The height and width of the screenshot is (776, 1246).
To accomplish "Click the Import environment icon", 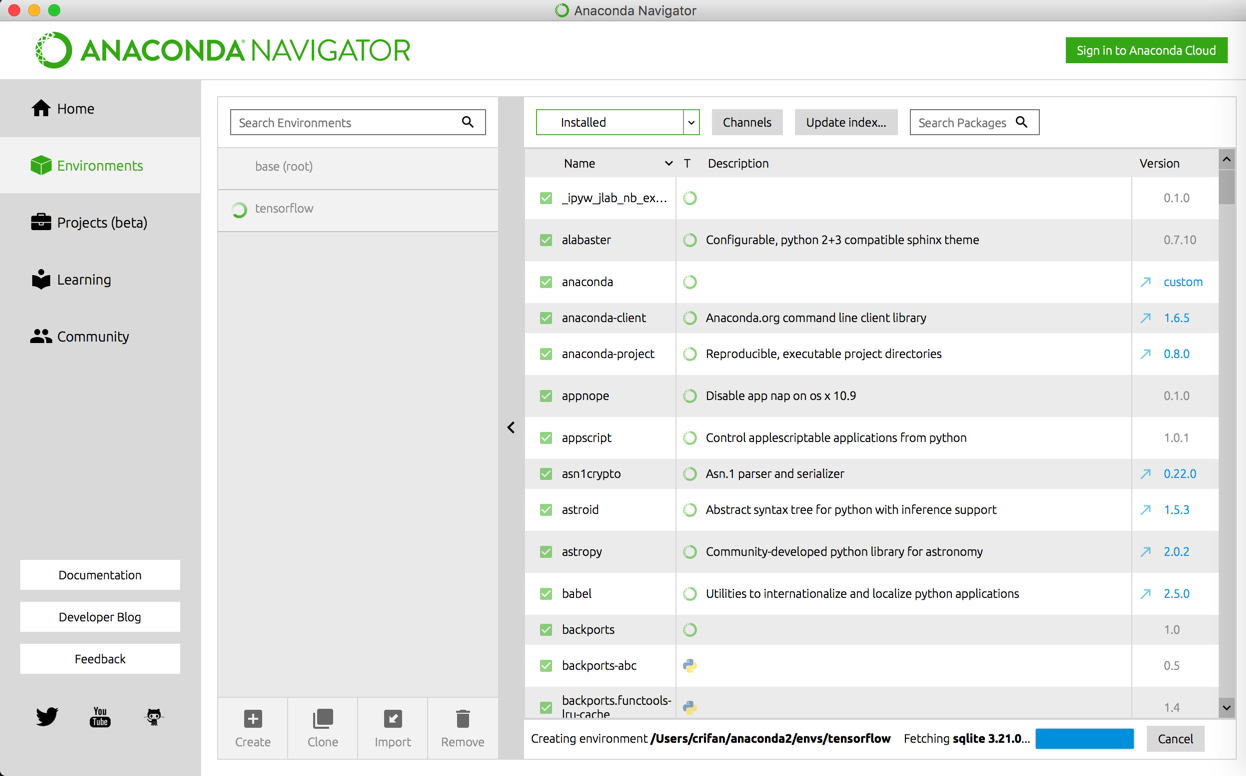I will click(393, 719).
